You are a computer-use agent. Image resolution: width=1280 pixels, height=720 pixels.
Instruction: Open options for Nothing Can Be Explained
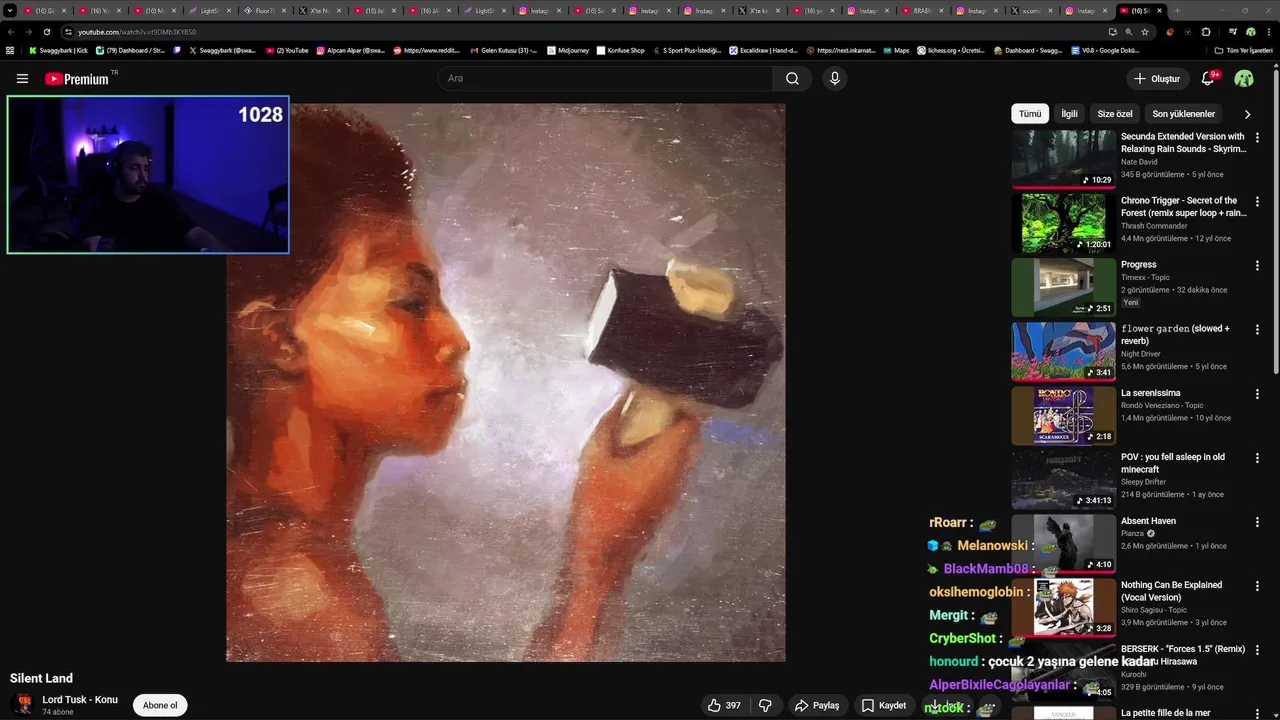click(x=1257, y=585)
